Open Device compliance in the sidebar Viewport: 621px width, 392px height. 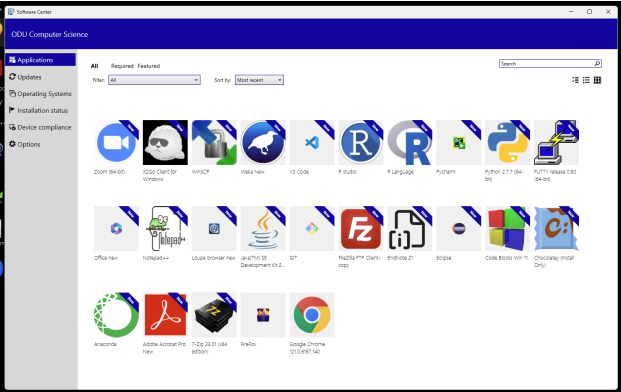[x=41, y=127]
